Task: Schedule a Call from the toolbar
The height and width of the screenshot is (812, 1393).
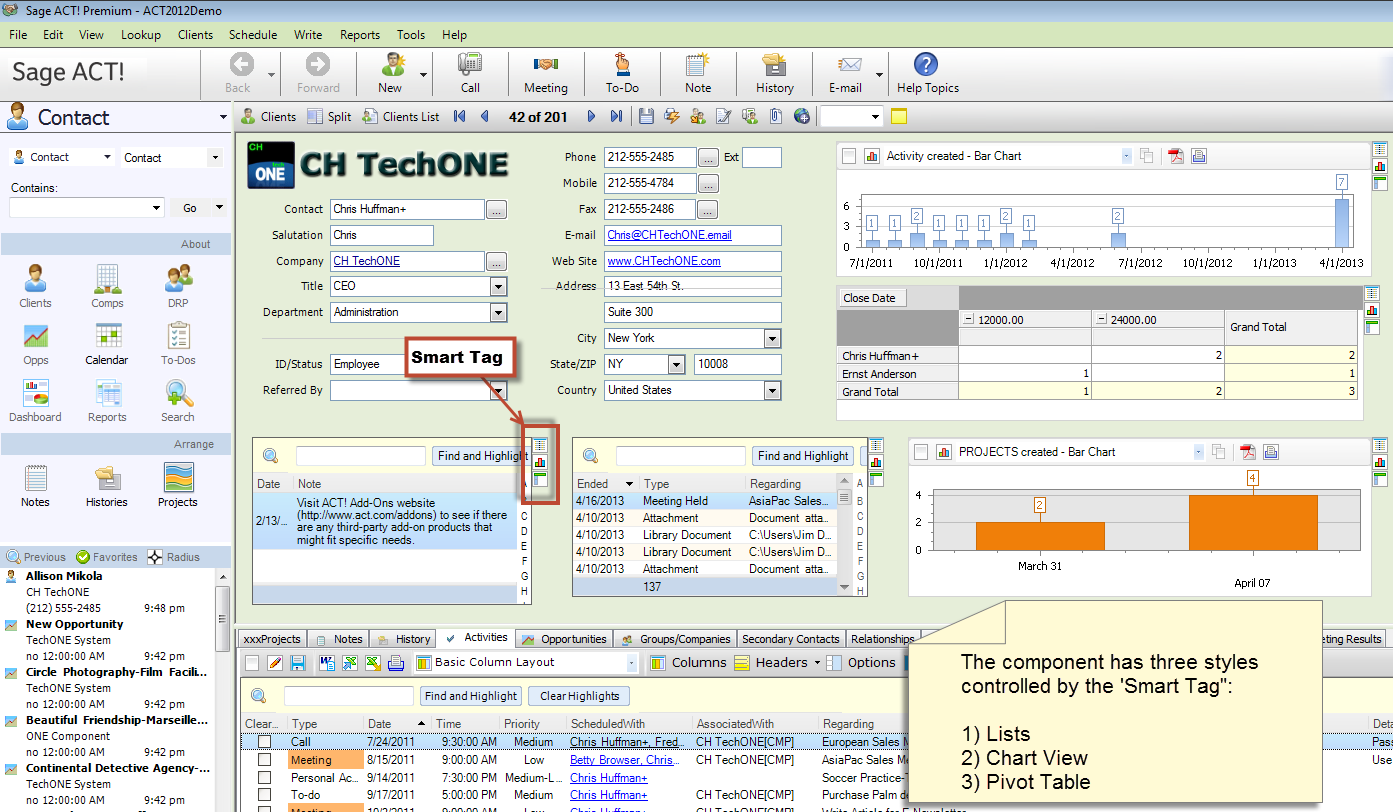Action: [470, 73]
